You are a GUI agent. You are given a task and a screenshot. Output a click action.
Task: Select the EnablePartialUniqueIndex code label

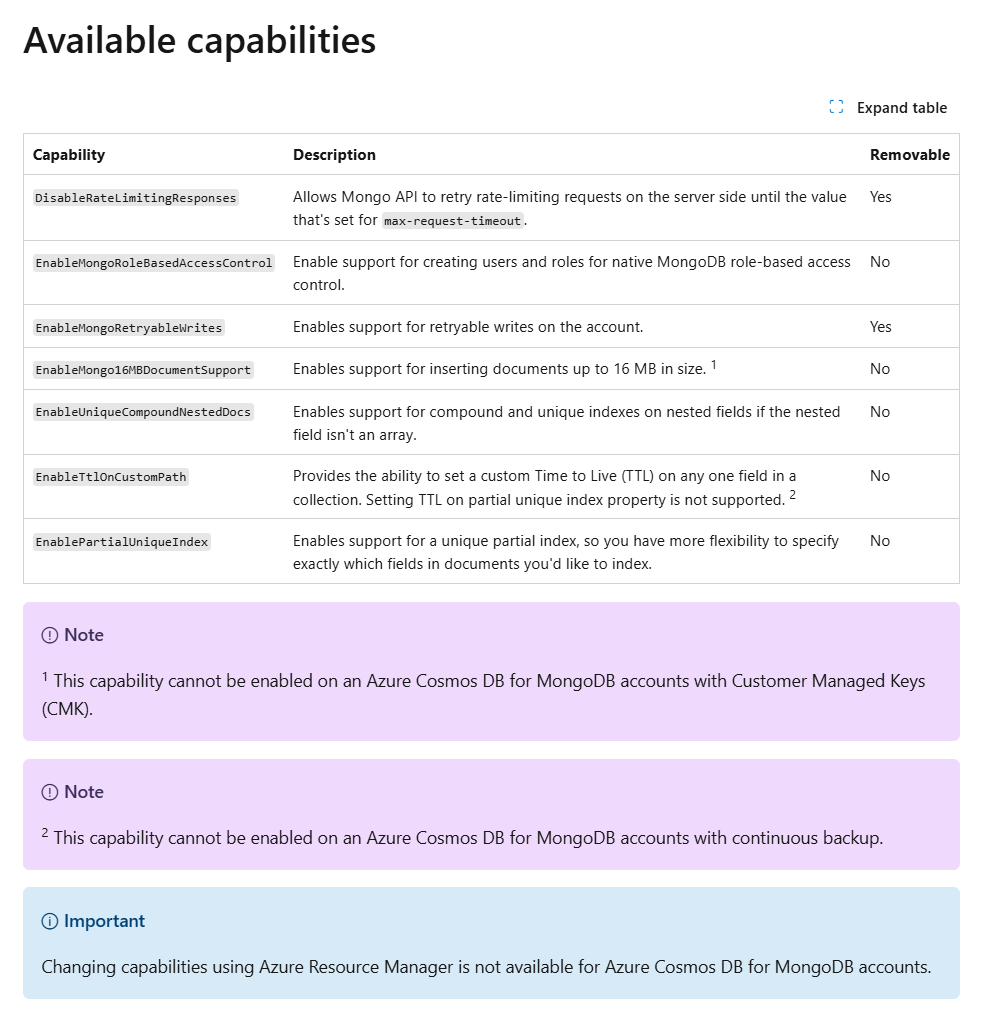pyautogui.click(x=122, y=541)
